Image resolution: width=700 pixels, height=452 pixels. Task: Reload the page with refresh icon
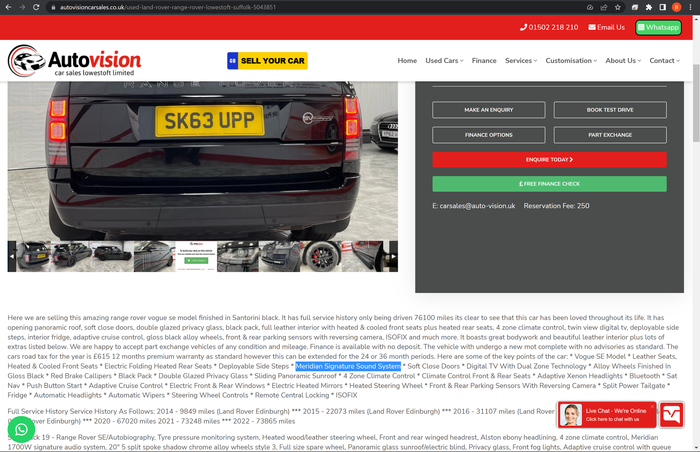[x=36, y=7]
